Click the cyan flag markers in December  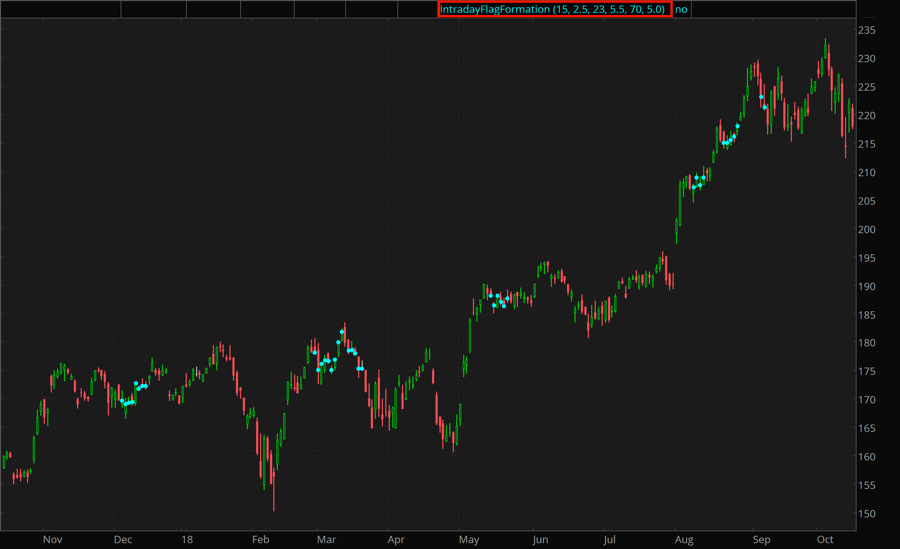[x=131, y=396]
